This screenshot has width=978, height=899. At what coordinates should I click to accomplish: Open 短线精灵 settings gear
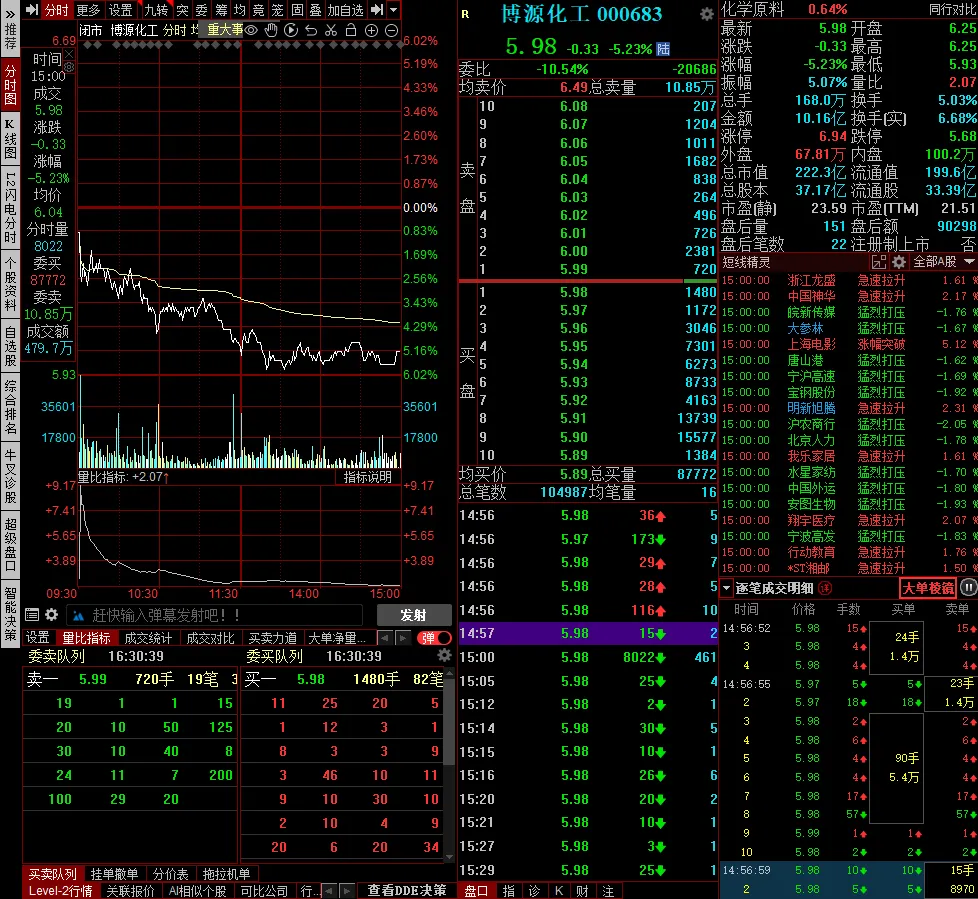899,262
